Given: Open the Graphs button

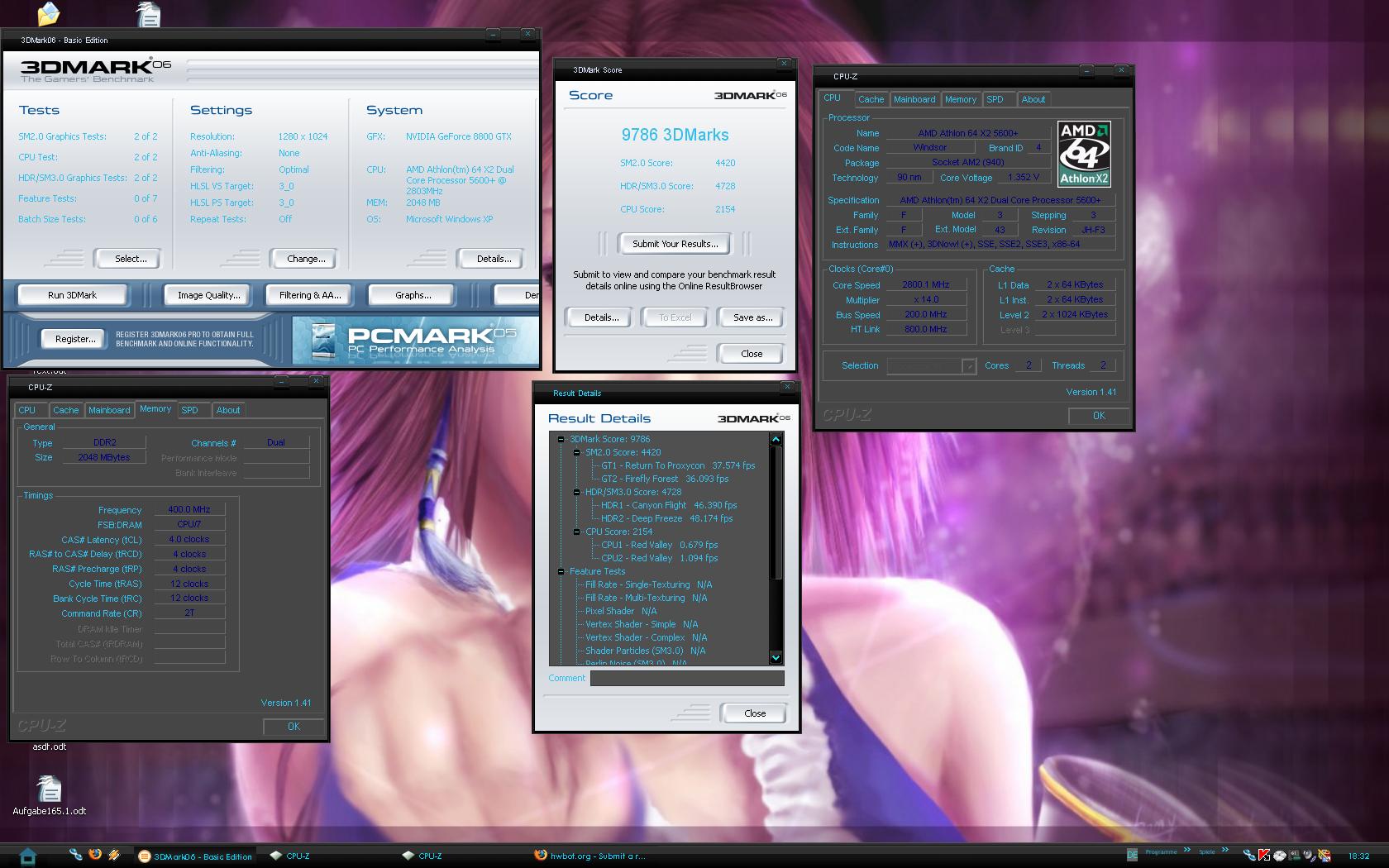Looking at the screenshot, I should (x=413, y=295).
